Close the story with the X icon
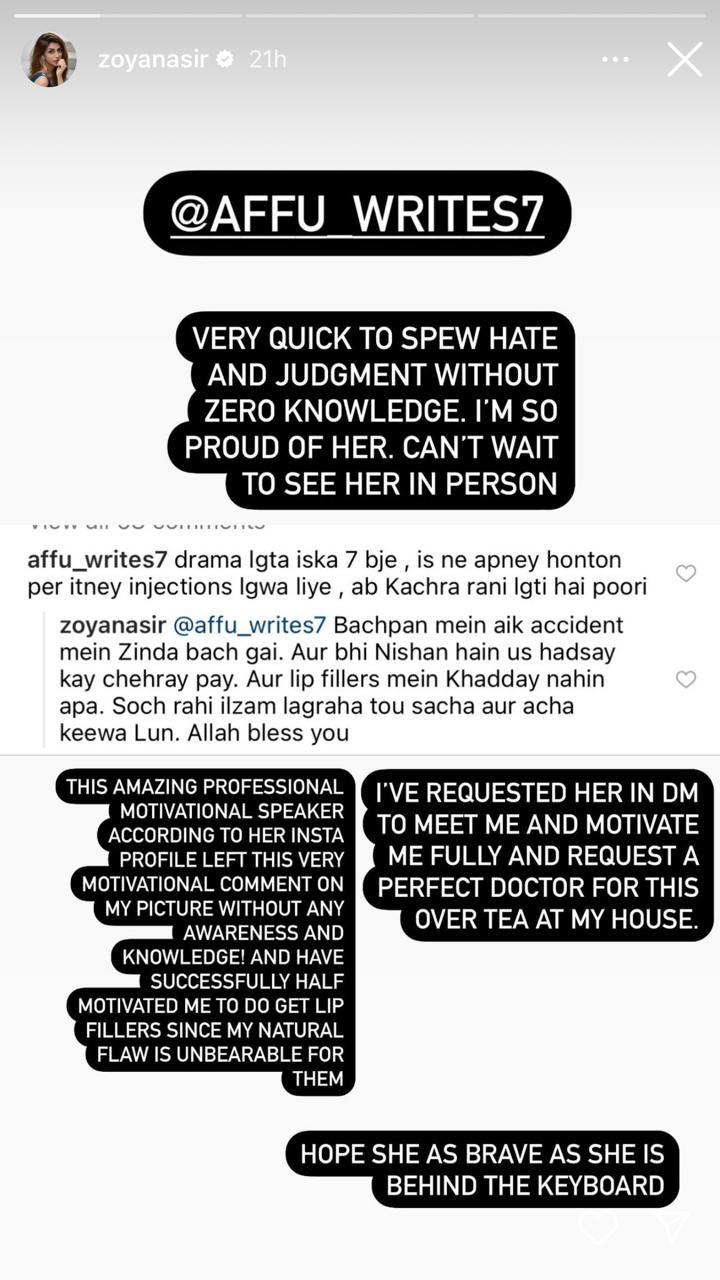The height and width of the screenshot is (1280, 720). 685,60
